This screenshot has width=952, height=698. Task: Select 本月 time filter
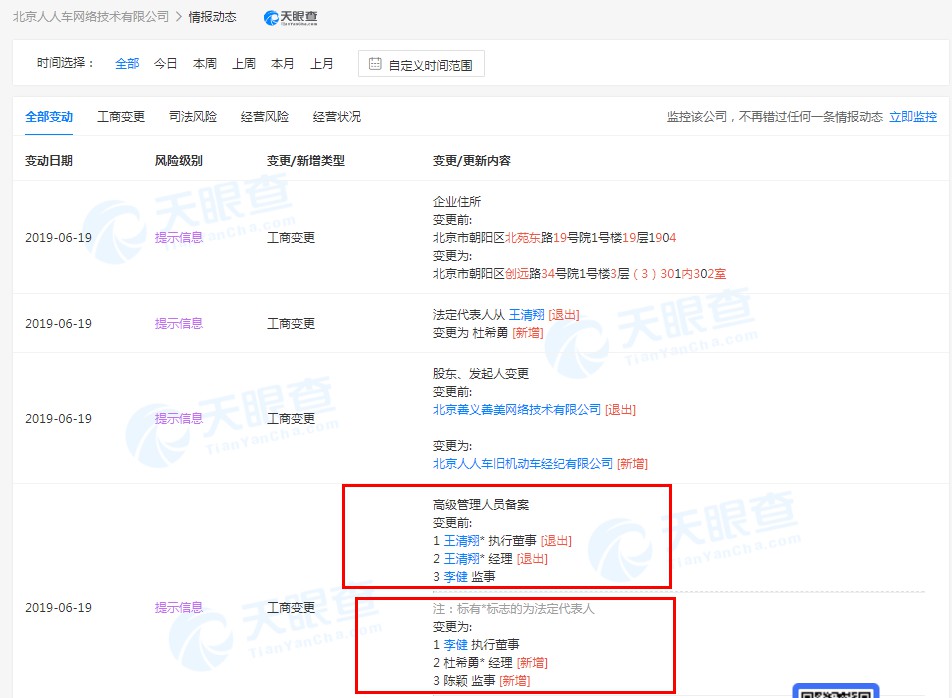point(282,63)
